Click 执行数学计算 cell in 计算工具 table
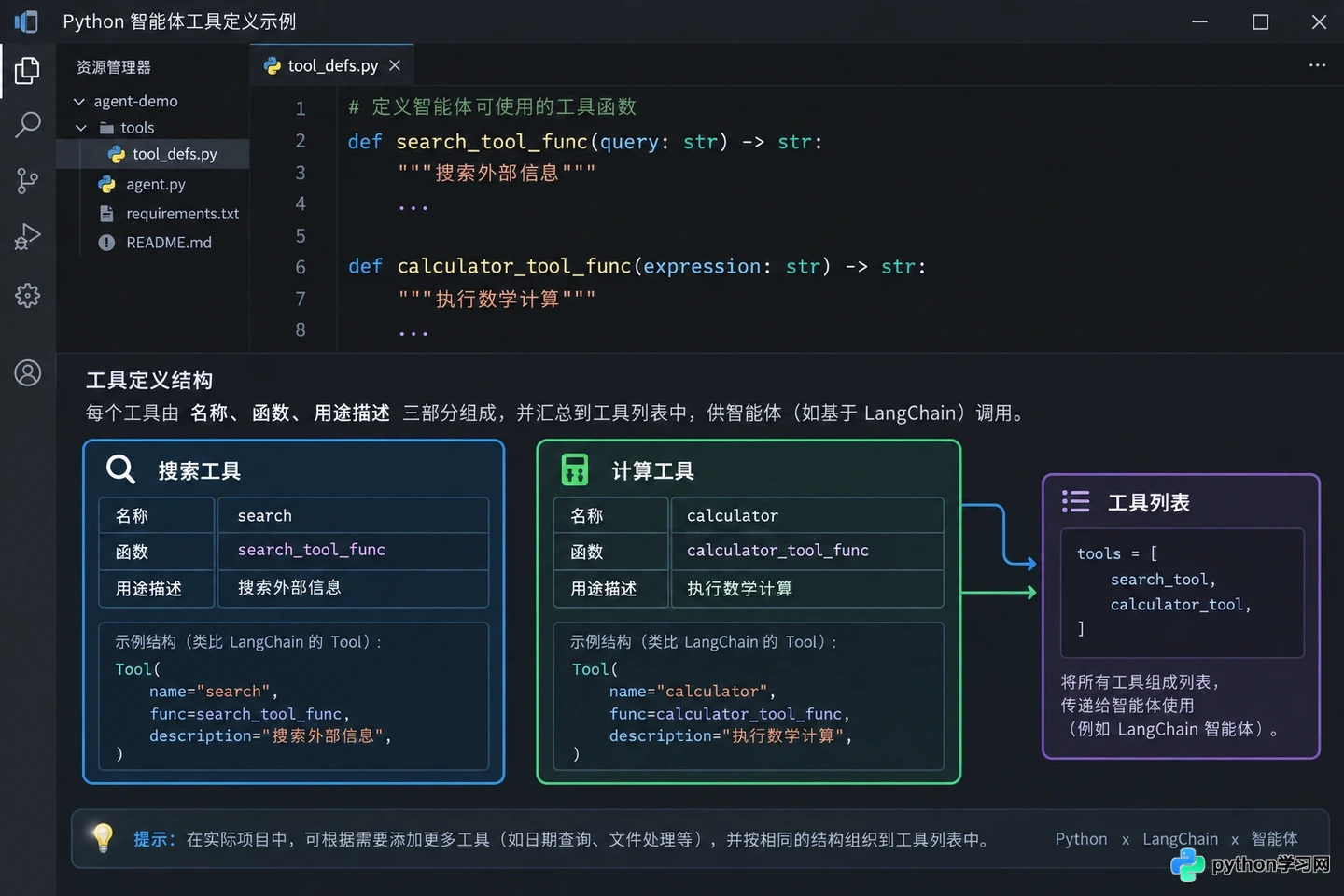1344x896 pixels. pos(807,588)
